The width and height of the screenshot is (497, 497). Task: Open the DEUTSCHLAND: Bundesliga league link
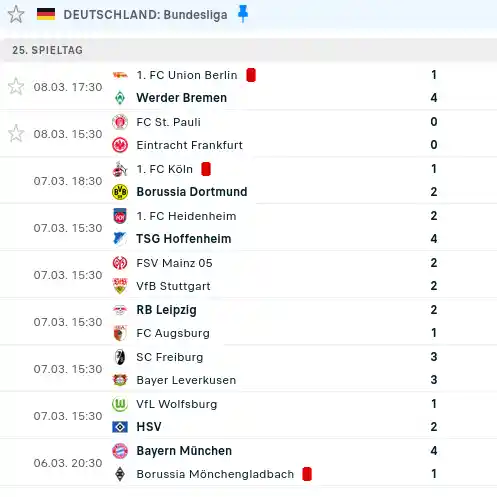[x=145, y=15]
